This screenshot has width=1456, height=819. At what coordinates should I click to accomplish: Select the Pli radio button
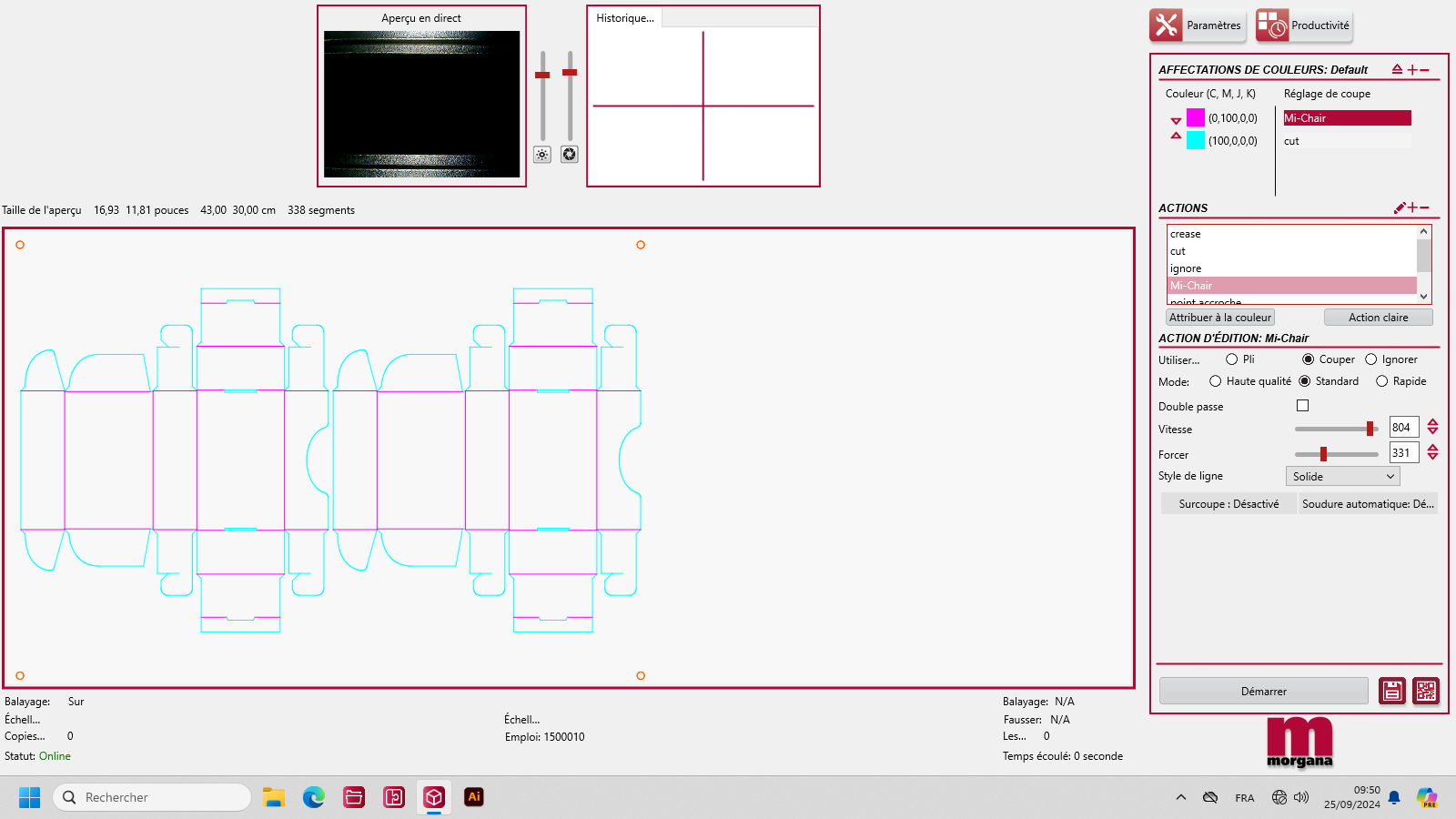[1232, 359]
